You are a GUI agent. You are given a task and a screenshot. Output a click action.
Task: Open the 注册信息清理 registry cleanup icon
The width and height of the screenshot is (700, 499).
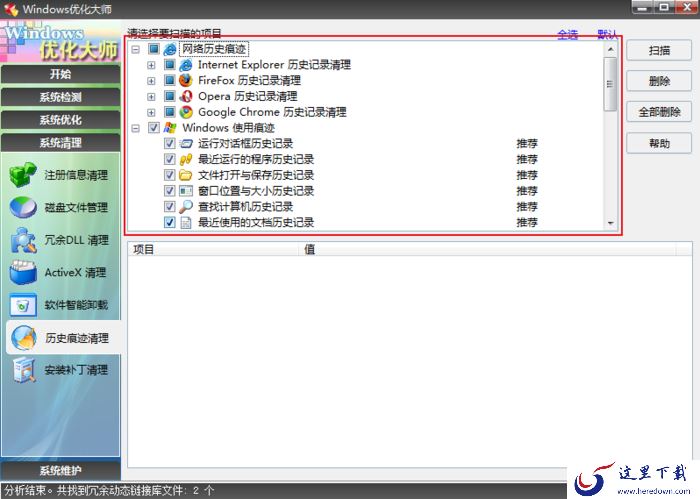click(x=23, y=175)
